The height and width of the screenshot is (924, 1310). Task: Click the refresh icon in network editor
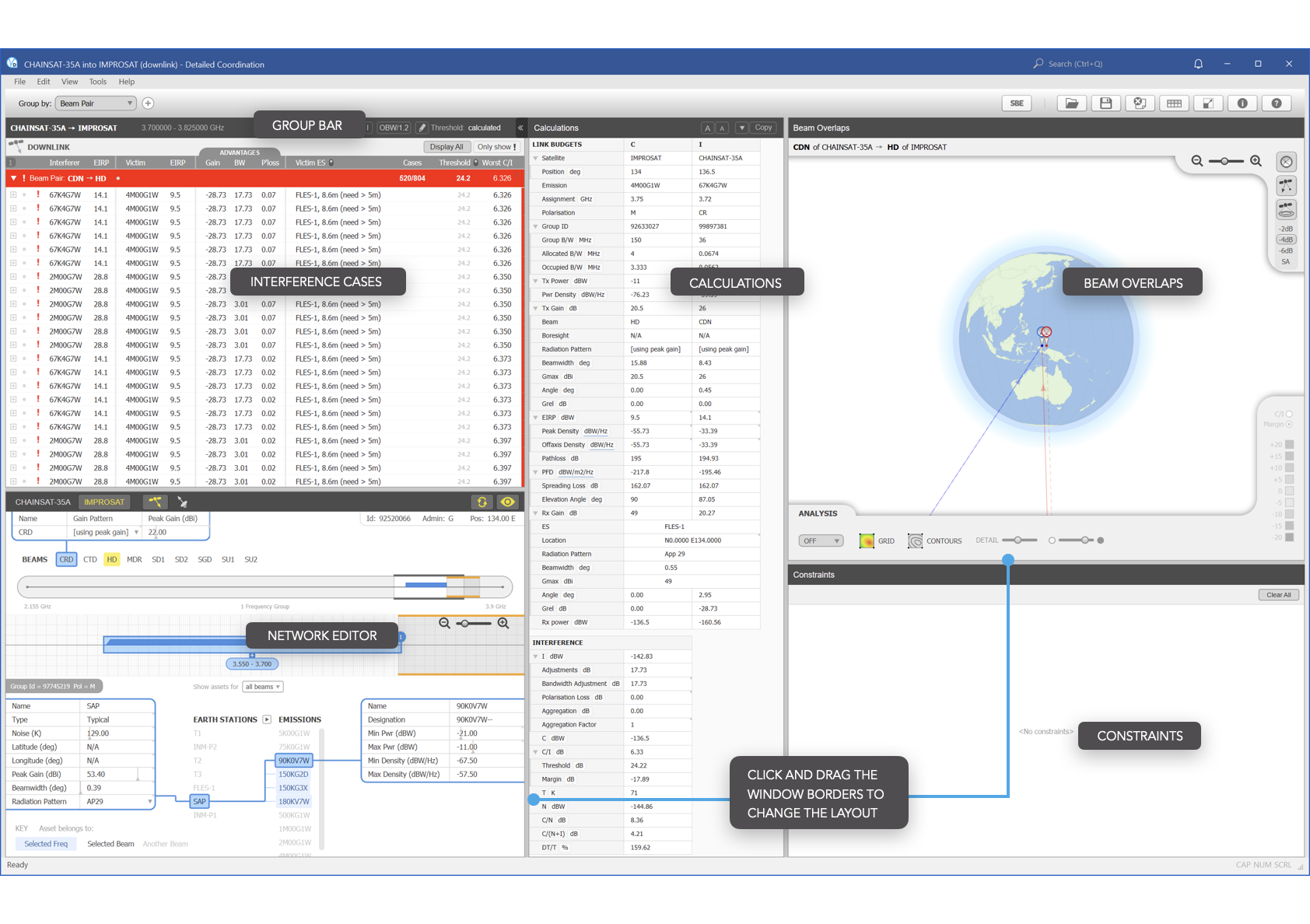482,502
